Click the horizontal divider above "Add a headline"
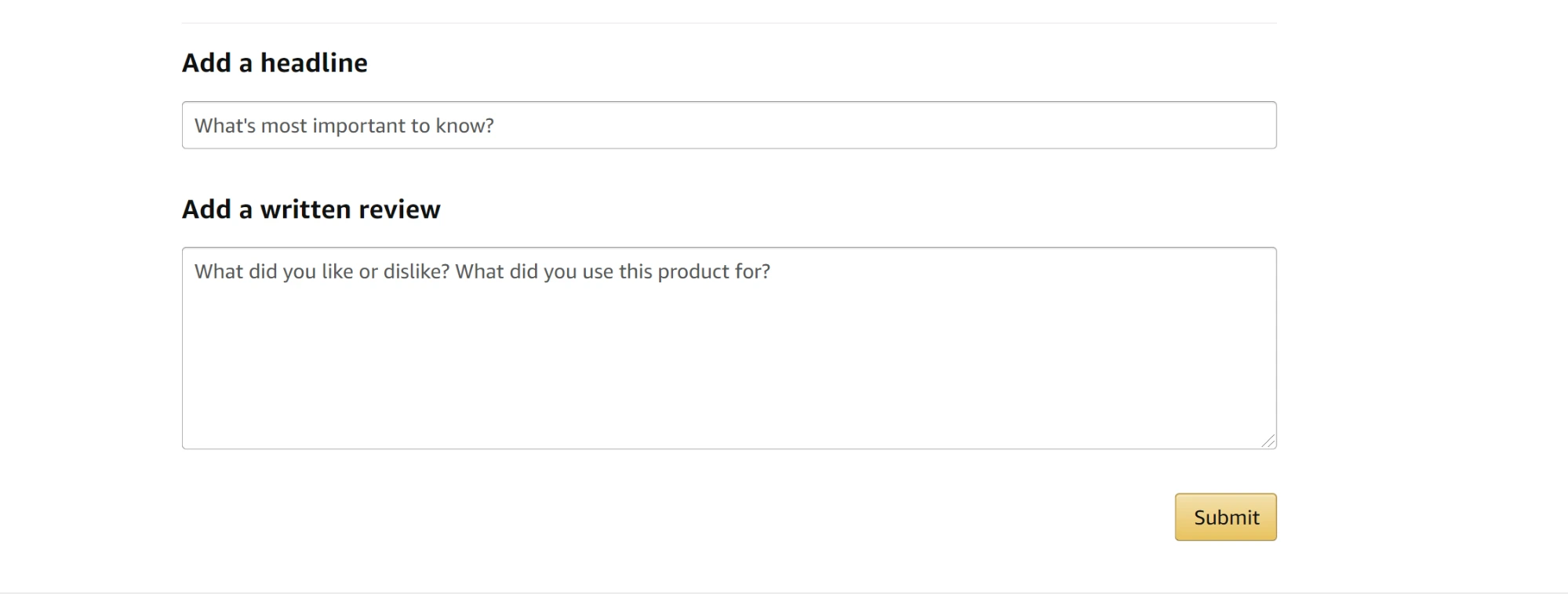1568x596 pixels. point(729,24)
